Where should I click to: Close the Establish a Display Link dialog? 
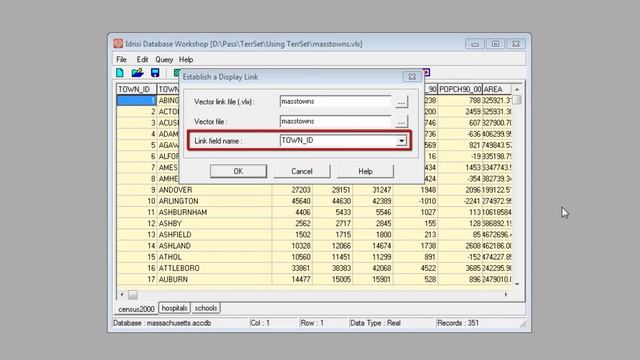point(412,77)
